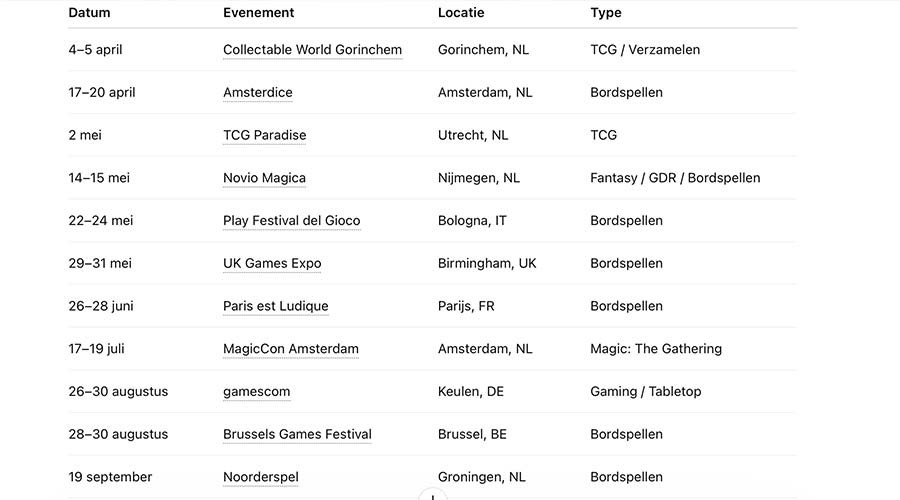The width and height of the screenshot is (900, 500).
Task: Click the Datum column header
Action: 89,13
